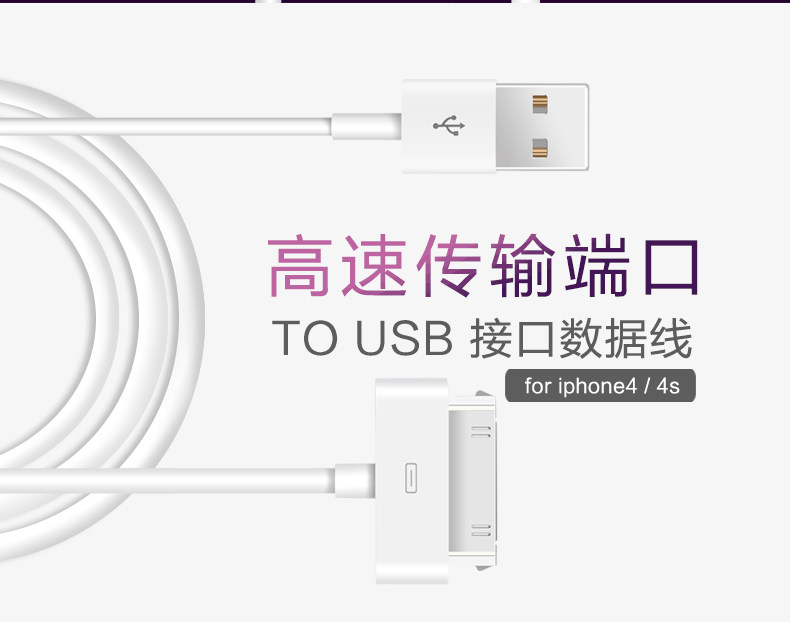The height and width of the screenshot is (622, 790).
Task: Select the lower gold contact in USB plug
Action: (x=540, y=149)
